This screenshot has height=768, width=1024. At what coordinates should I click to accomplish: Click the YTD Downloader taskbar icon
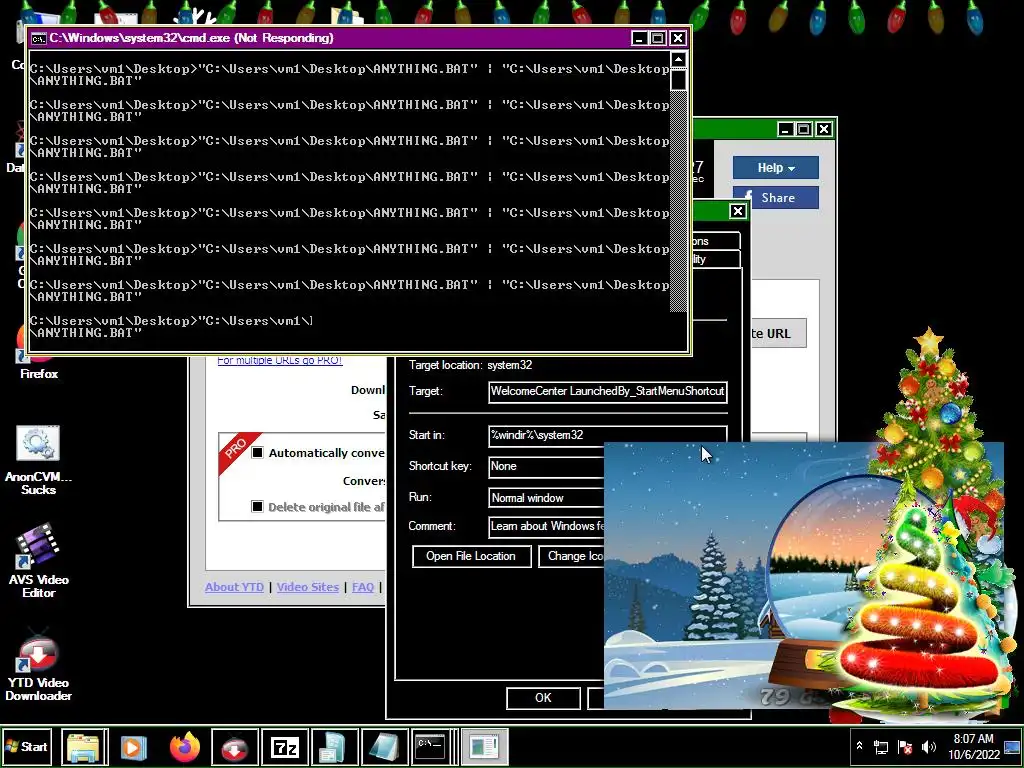pos(234,746)
